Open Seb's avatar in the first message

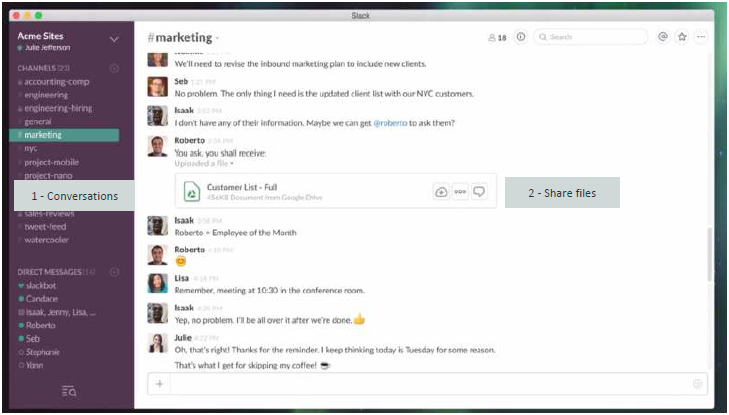(x=157, y=86)
